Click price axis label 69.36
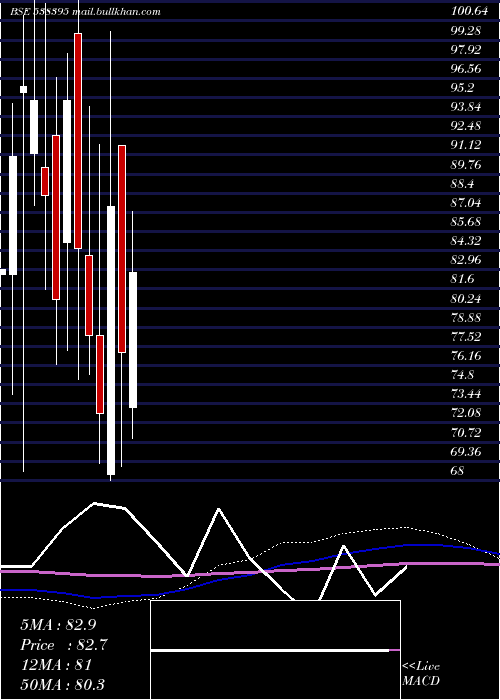The height and width of the screenshot is (700, 500). click(x=466, y=451)
